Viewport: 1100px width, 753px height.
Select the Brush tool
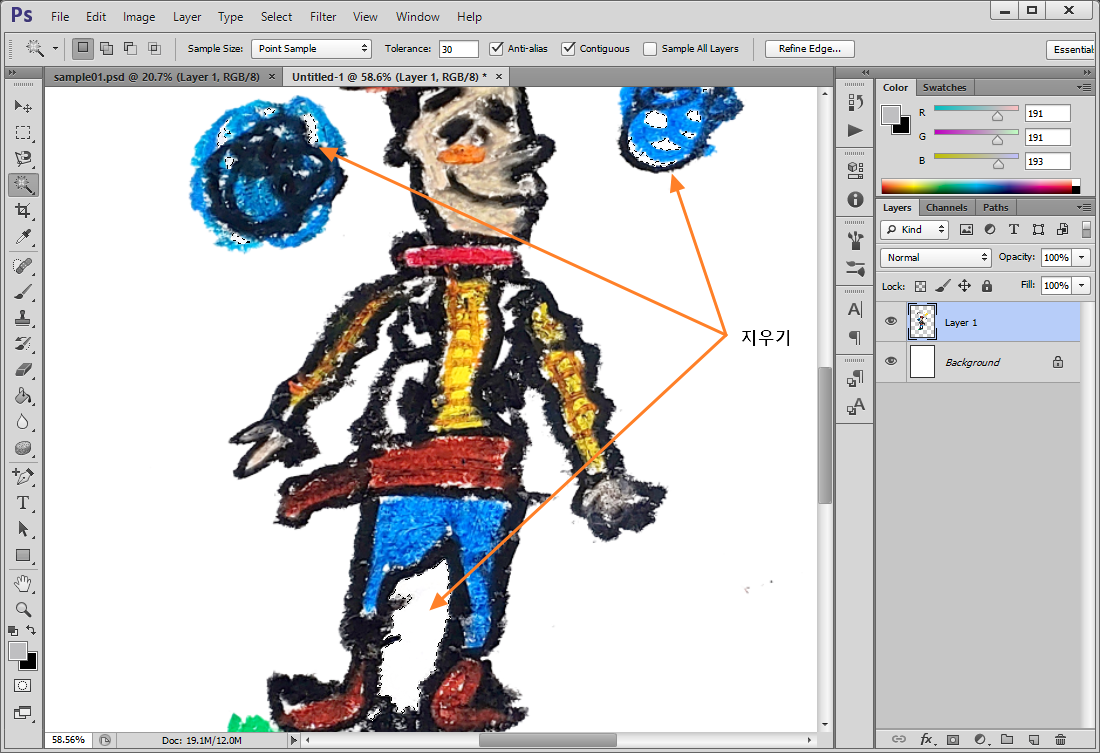pos(22,292)
